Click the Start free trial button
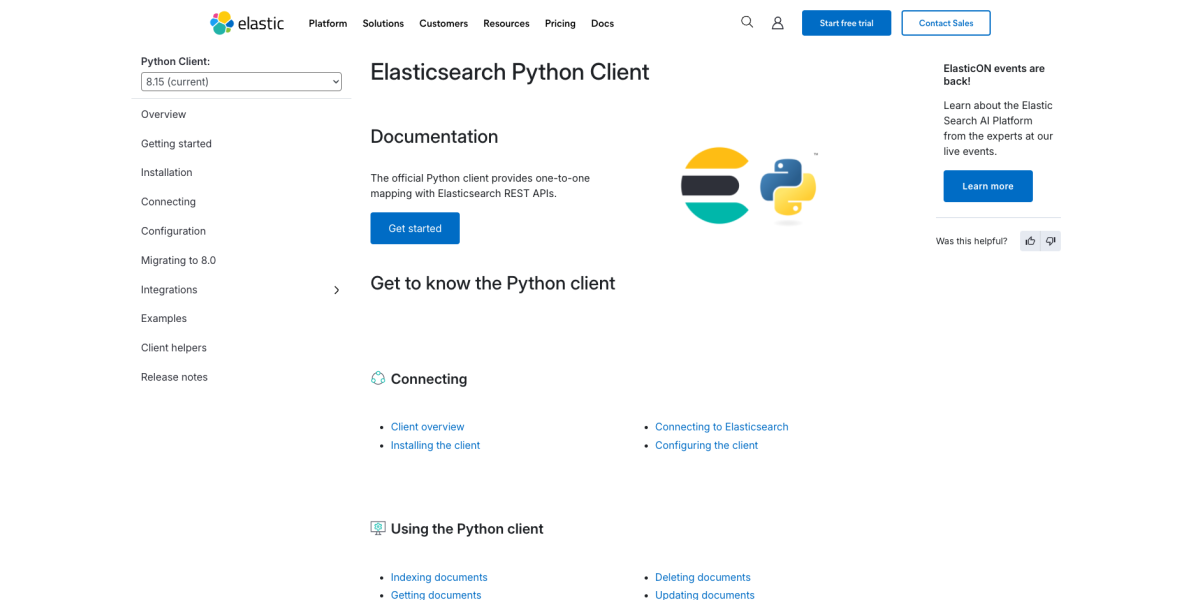The height and width of the screenshot is (600, 1200). [846, 21]
